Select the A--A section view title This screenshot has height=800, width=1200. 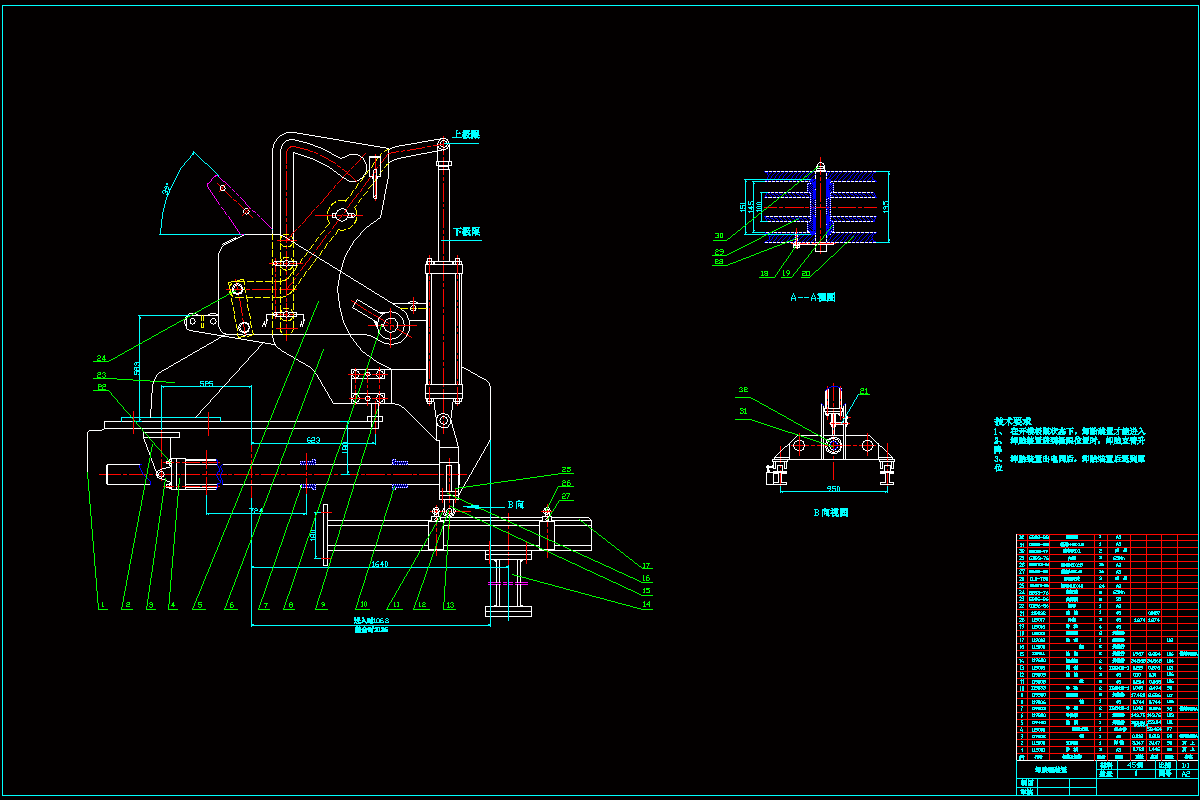pos(812,297)
